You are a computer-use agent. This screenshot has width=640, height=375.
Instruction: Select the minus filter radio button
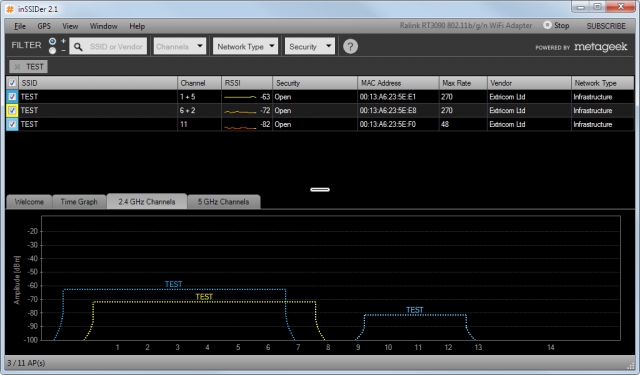coord(52,51)
